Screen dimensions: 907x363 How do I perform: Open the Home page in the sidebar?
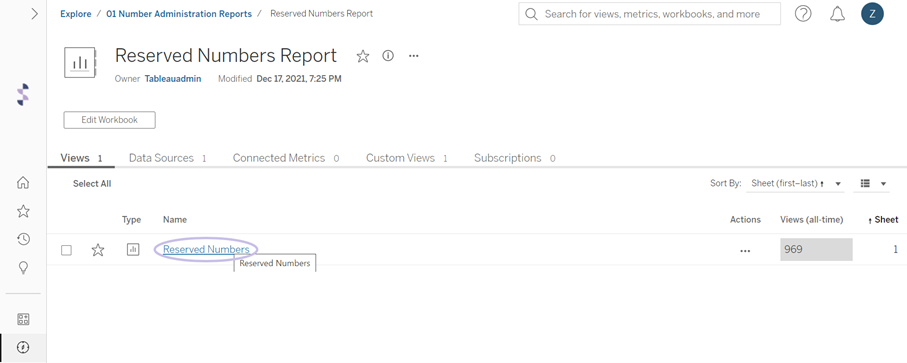point(23,183)
